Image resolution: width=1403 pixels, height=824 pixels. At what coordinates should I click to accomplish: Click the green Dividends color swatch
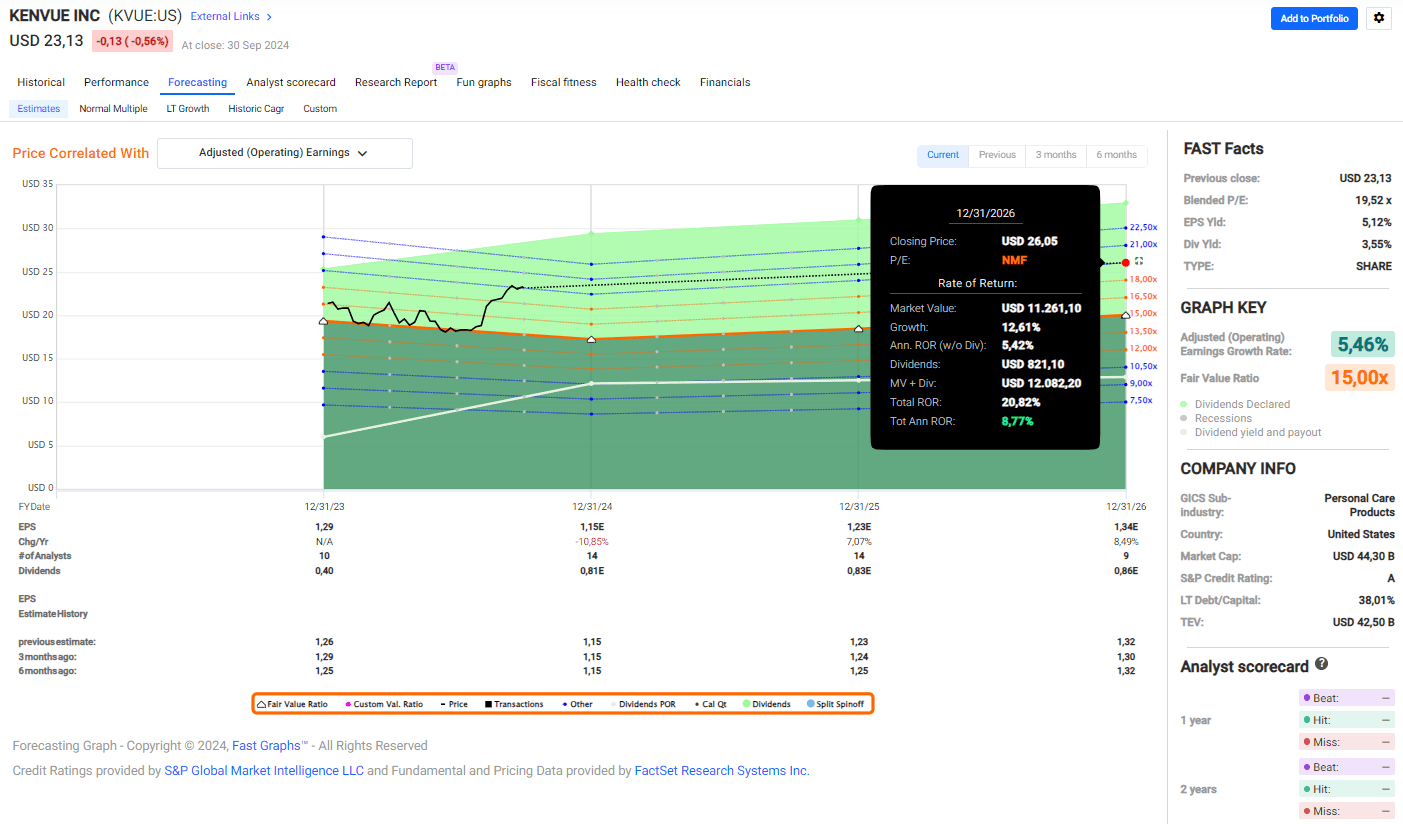click(x=745, y=703)
